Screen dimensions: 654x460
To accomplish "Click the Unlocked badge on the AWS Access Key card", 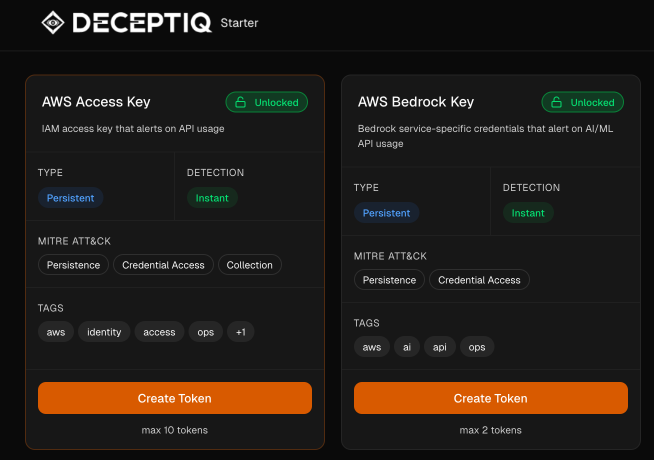I will click(x=267, y=102).
